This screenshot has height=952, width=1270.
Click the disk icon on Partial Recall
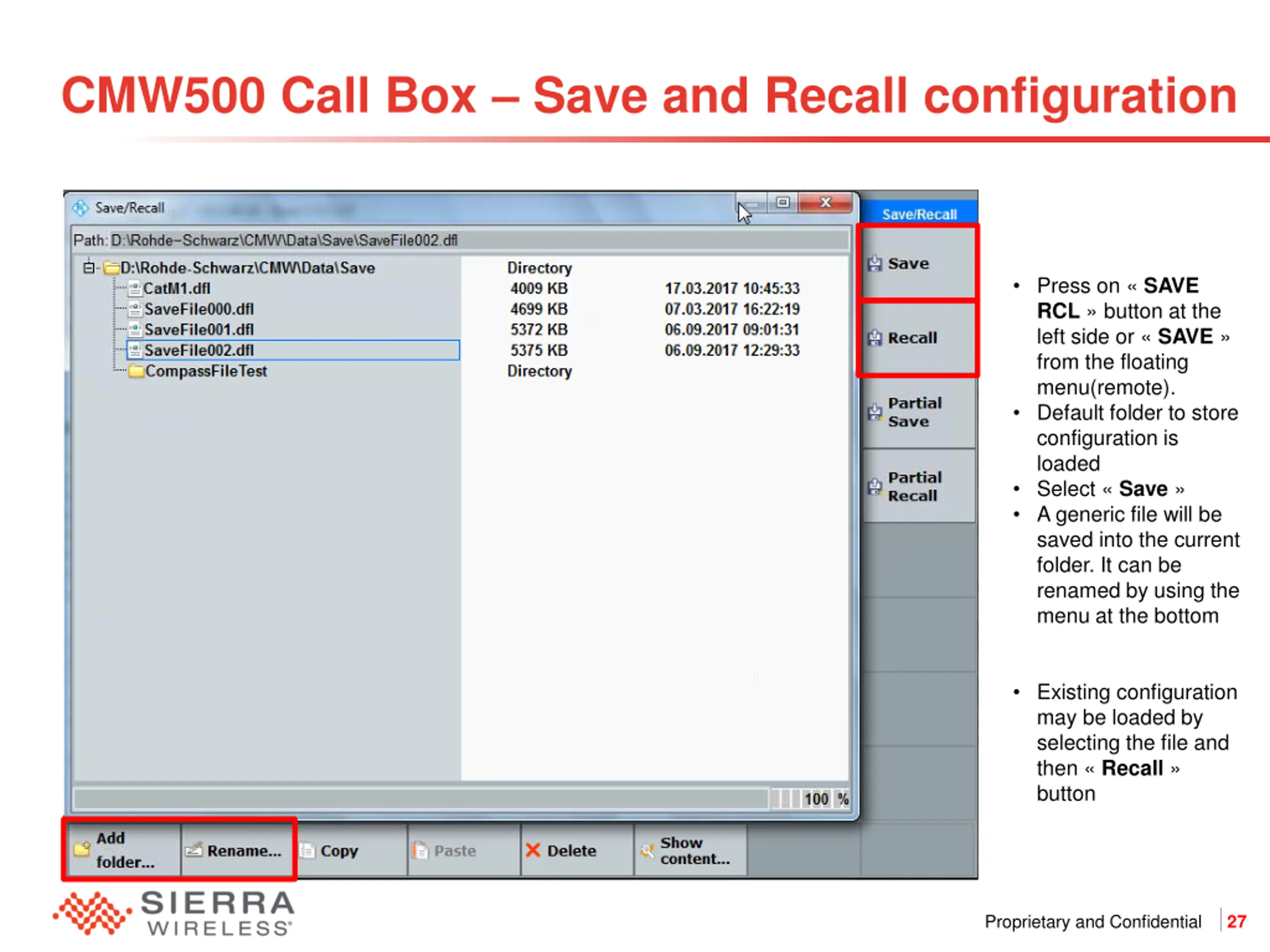[875, 486]
